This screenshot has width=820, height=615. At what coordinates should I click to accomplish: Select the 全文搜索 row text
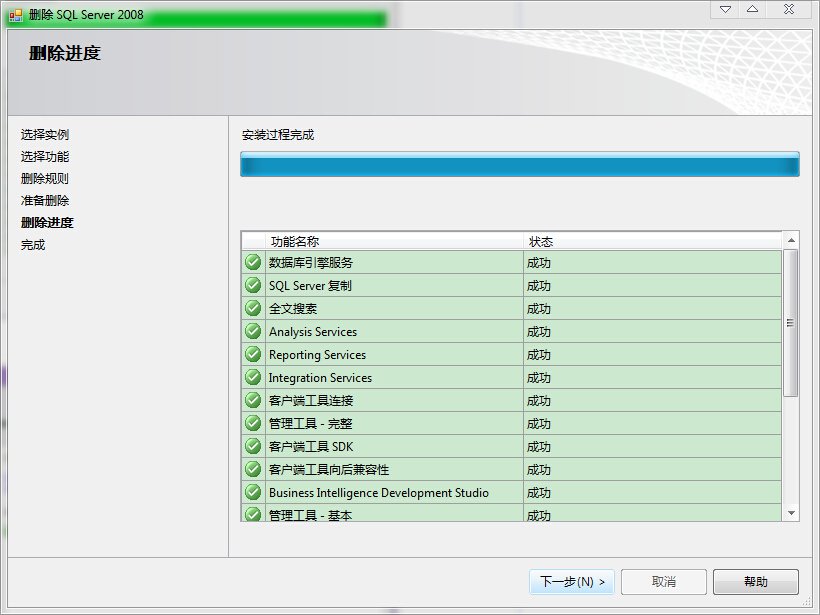click(x=293, y=309)
